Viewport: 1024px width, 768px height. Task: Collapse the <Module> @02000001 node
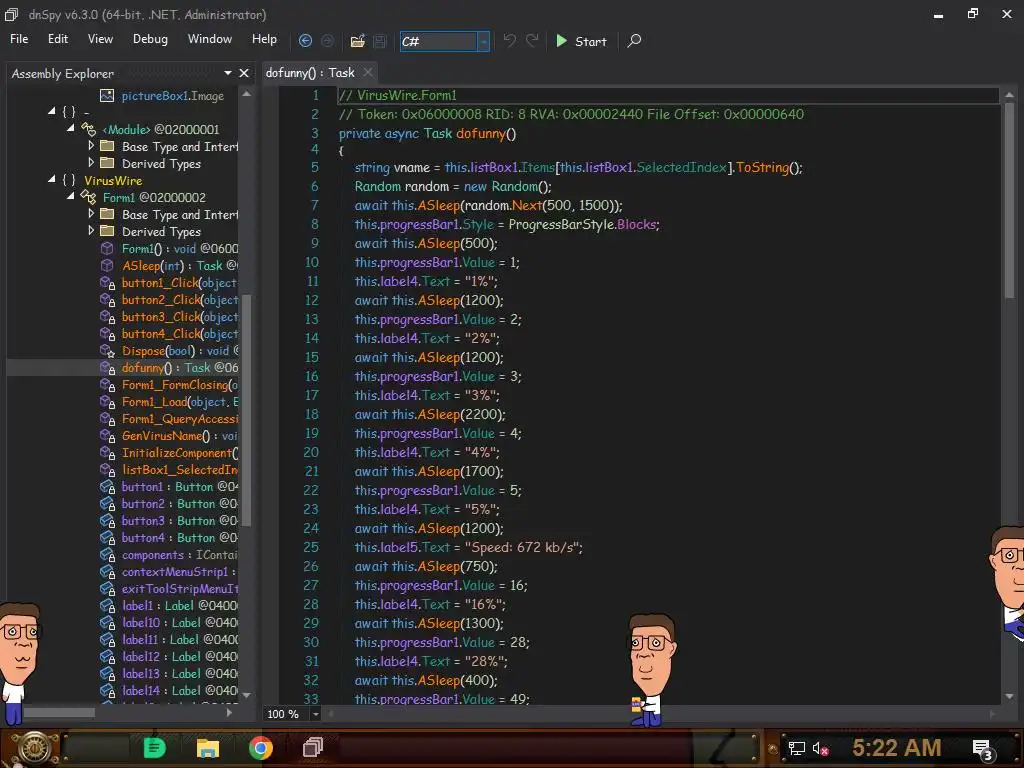point(71,128)
